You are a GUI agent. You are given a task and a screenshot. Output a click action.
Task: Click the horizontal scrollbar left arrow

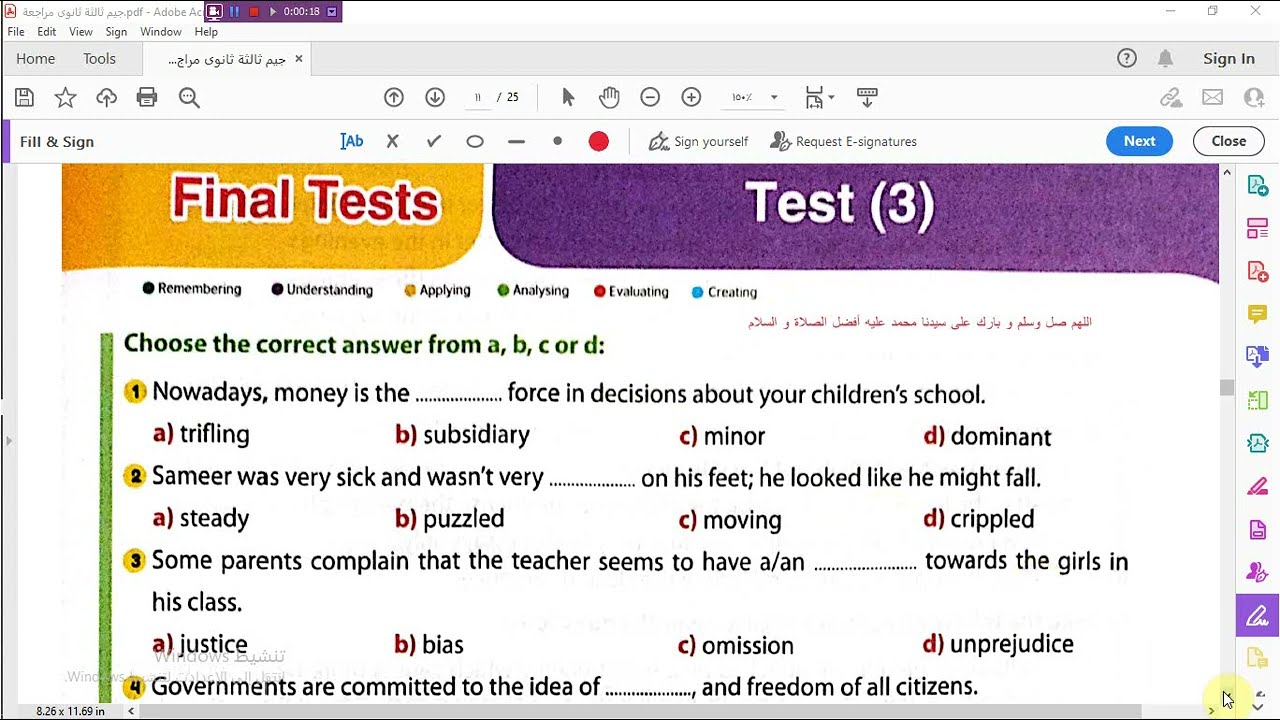coord(130,711)
